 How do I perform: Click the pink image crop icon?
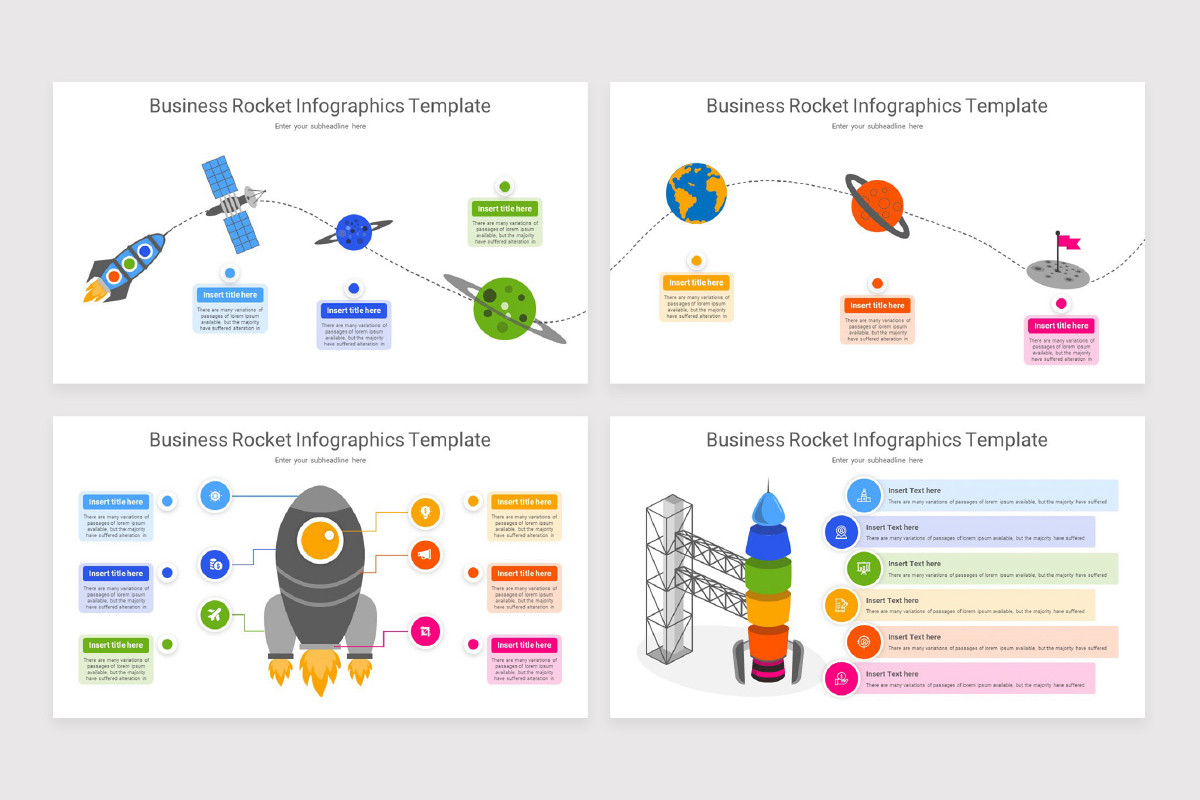coord(424,633)
